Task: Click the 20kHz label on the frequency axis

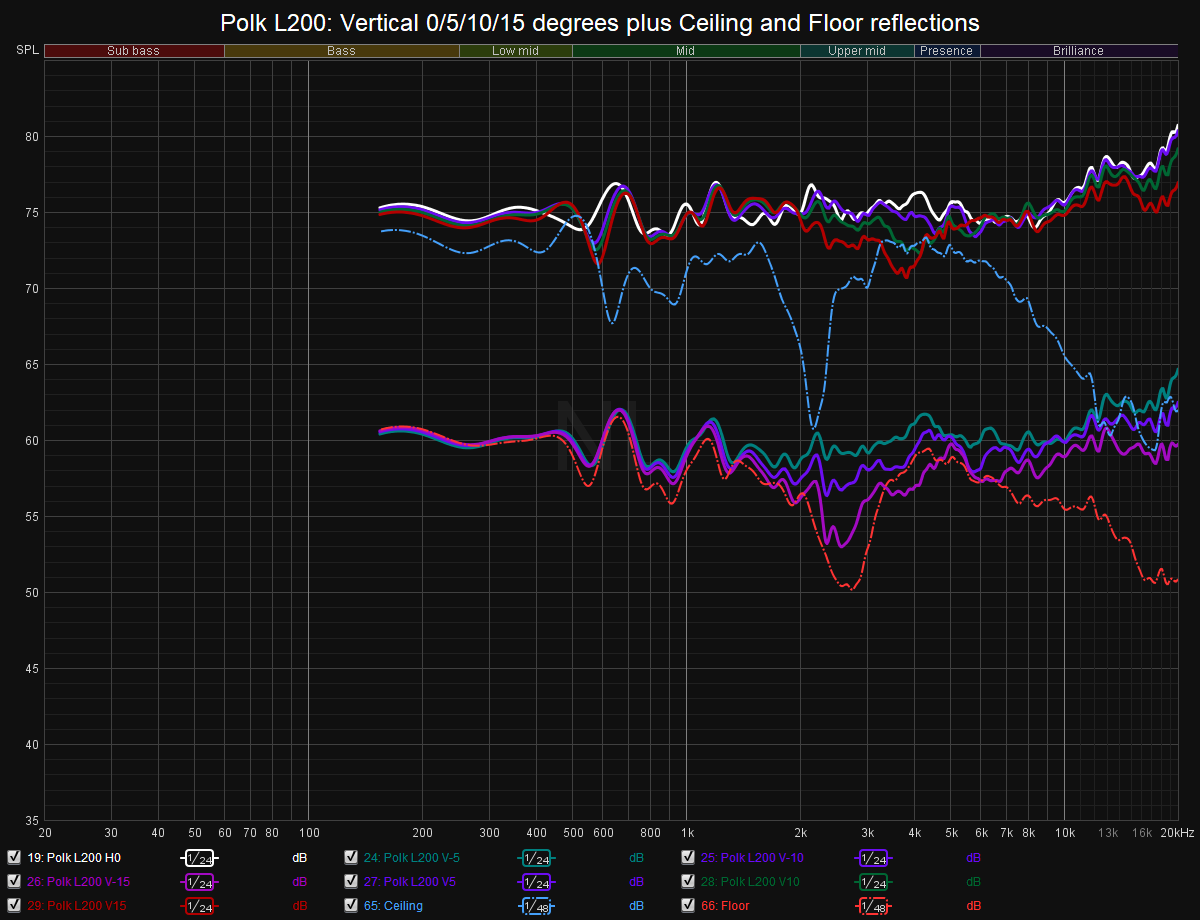Action: click(x=1178, y=832)
